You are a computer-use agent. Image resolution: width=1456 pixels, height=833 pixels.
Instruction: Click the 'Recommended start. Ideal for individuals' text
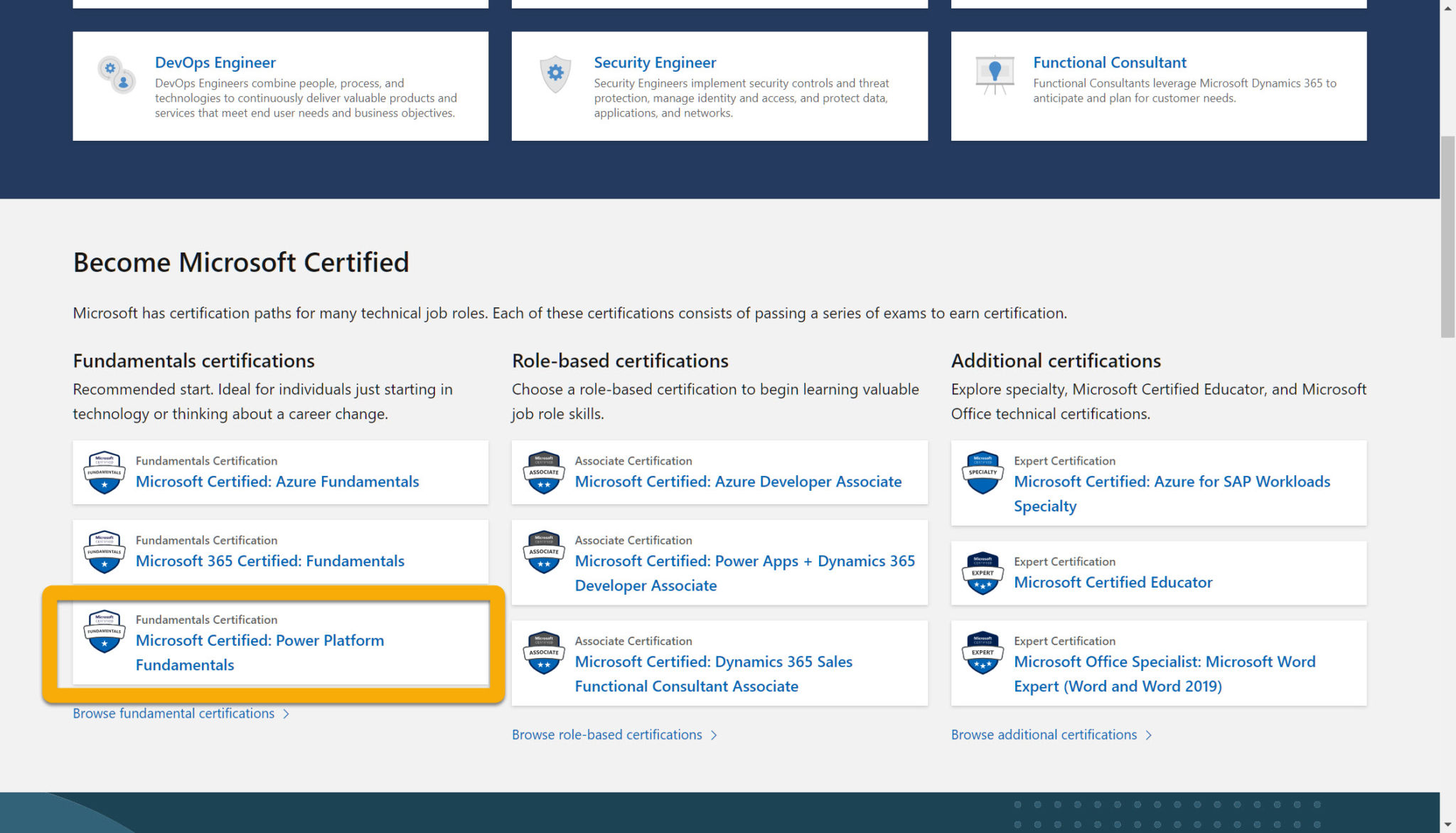point(262,401)
